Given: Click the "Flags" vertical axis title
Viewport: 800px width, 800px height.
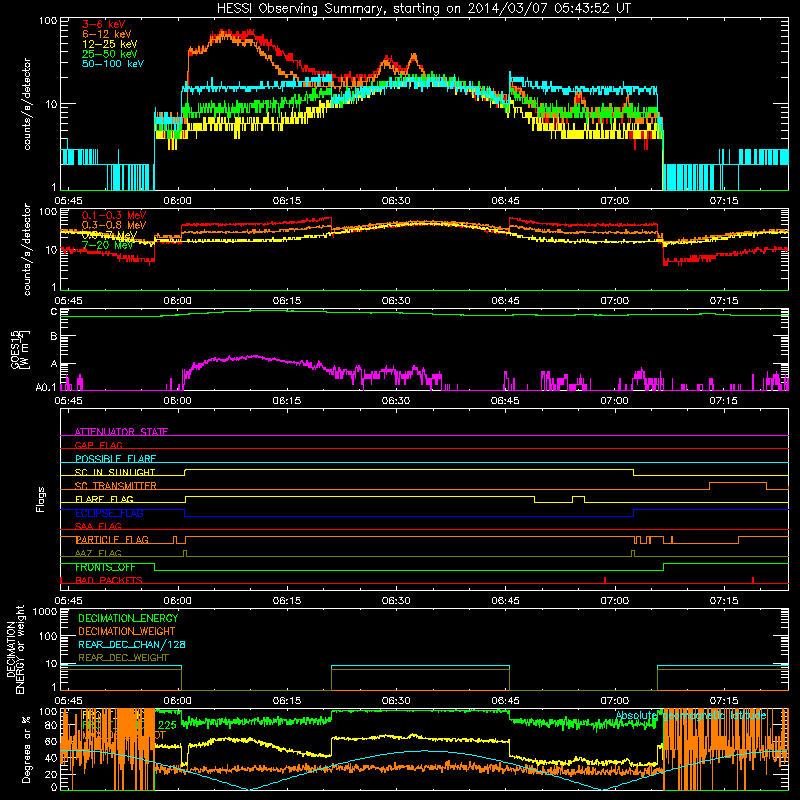Looking at the screenshot, I should pos(41,499).
